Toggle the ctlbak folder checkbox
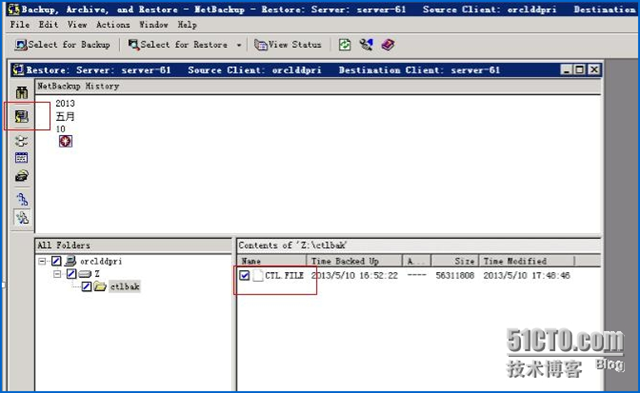Screen dimensions: 640x393 (86, 286)
